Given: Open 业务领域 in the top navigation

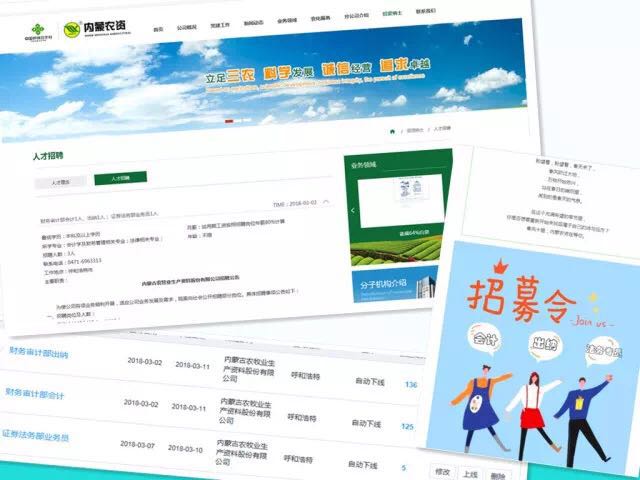Looking at the screenshot, I should pyautogui.click(x=287, y=21).
